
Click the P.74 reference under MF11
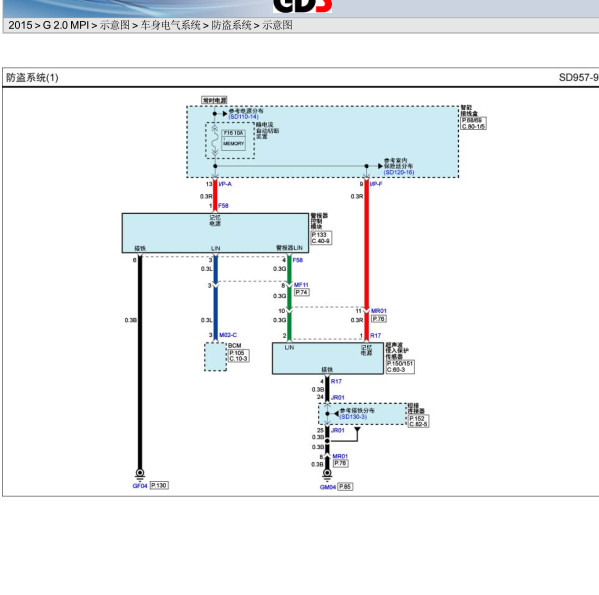[302, 292]
